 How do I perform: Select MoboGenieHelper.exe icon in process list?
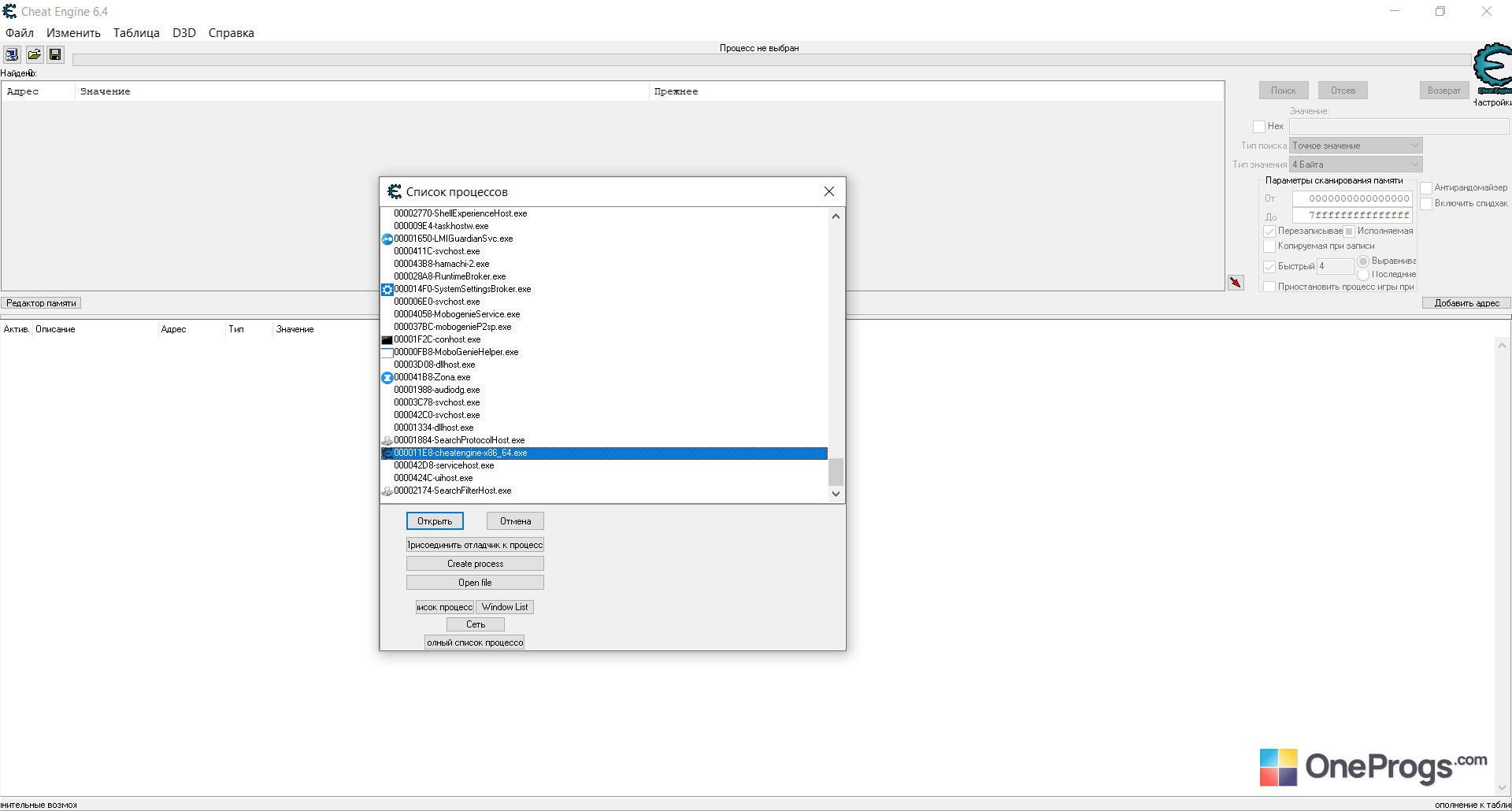pos(387,352)
